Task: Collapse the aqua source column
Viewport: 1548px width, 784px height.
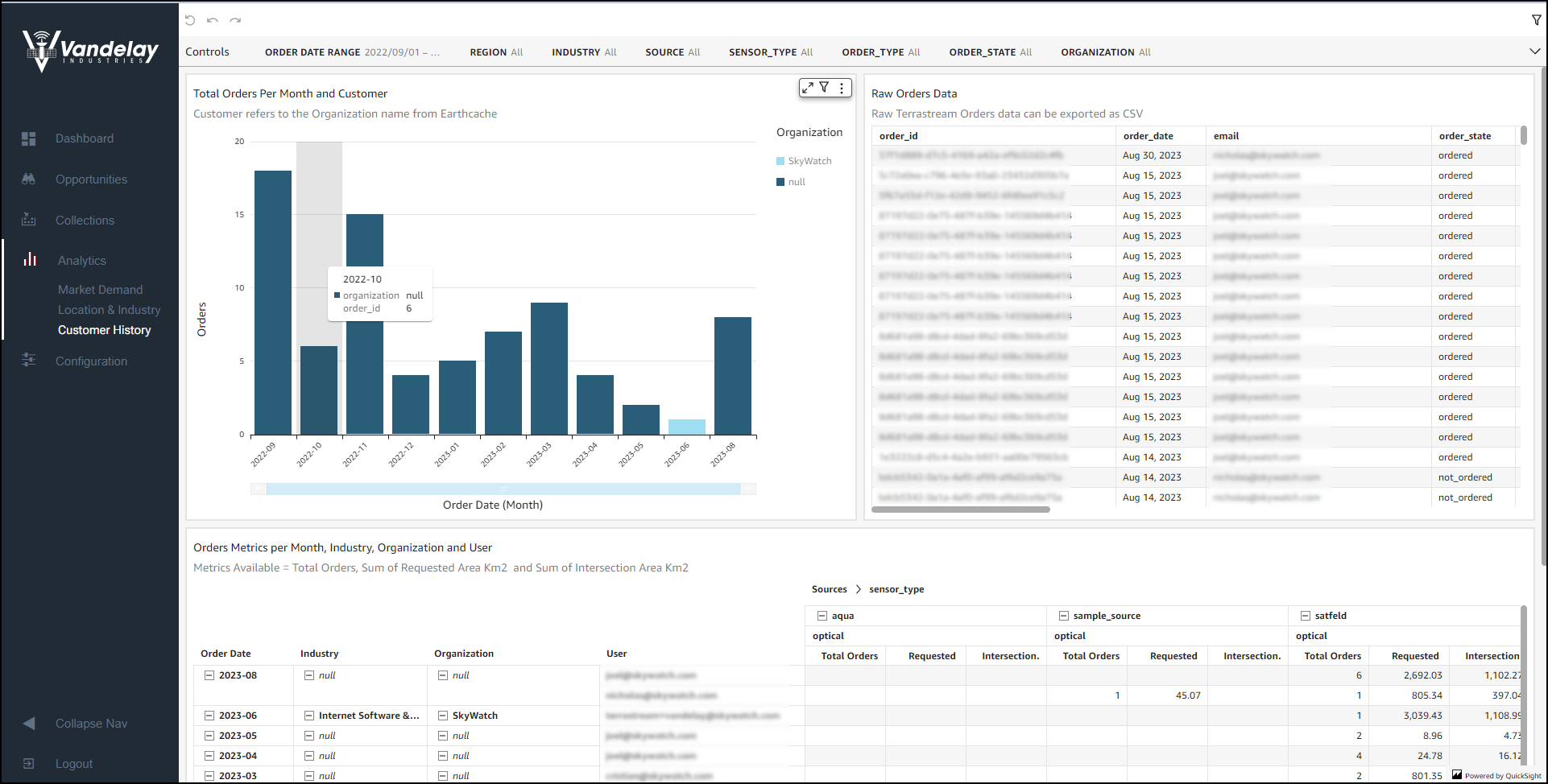Action: (822, 616)
